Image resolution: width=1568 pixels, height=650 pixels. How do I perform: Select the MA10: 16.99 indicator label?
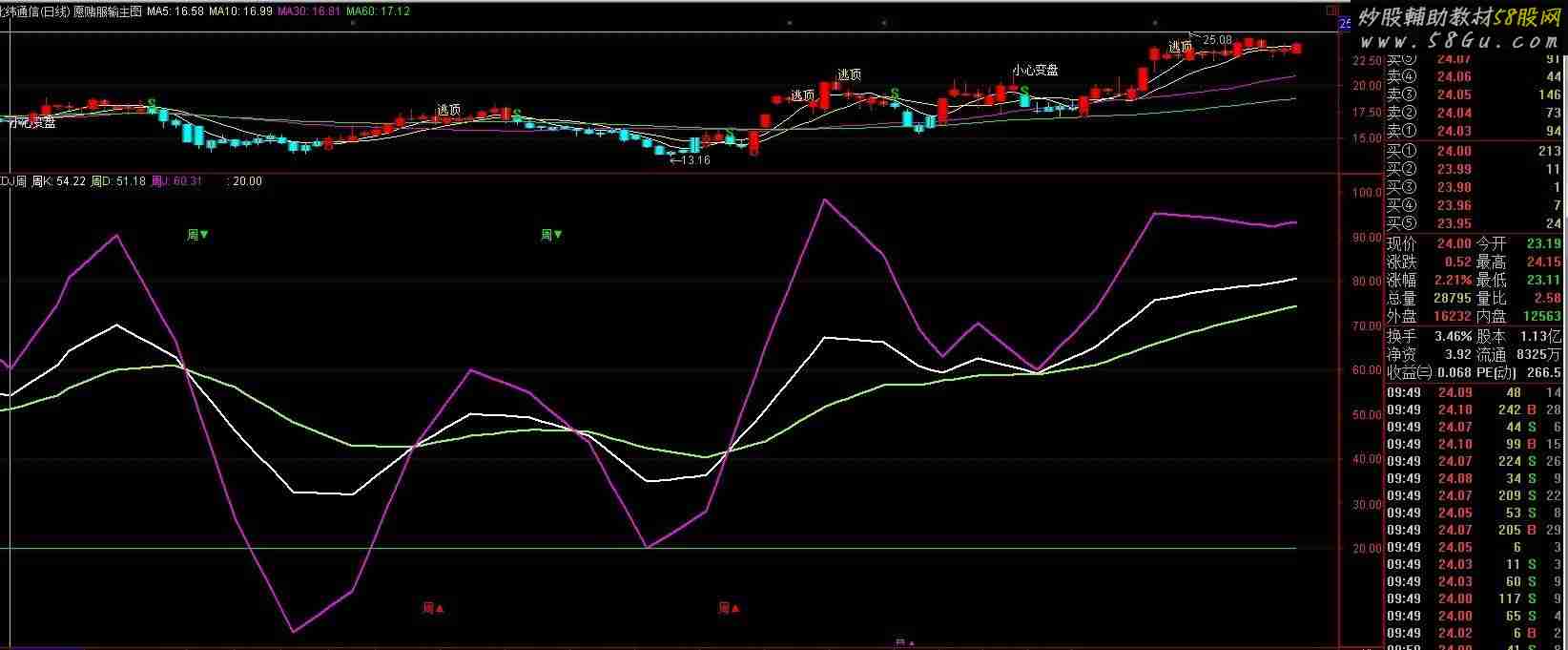(x=240, y=11)
